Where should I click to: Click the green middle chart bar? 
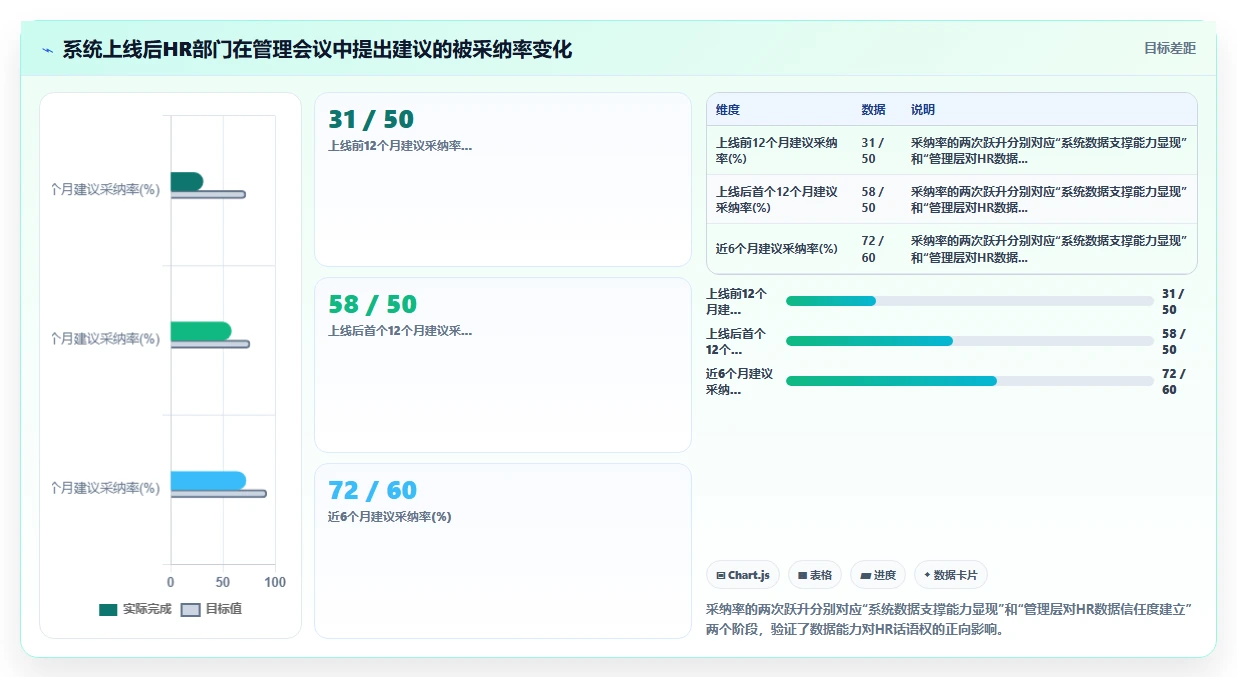201,331
